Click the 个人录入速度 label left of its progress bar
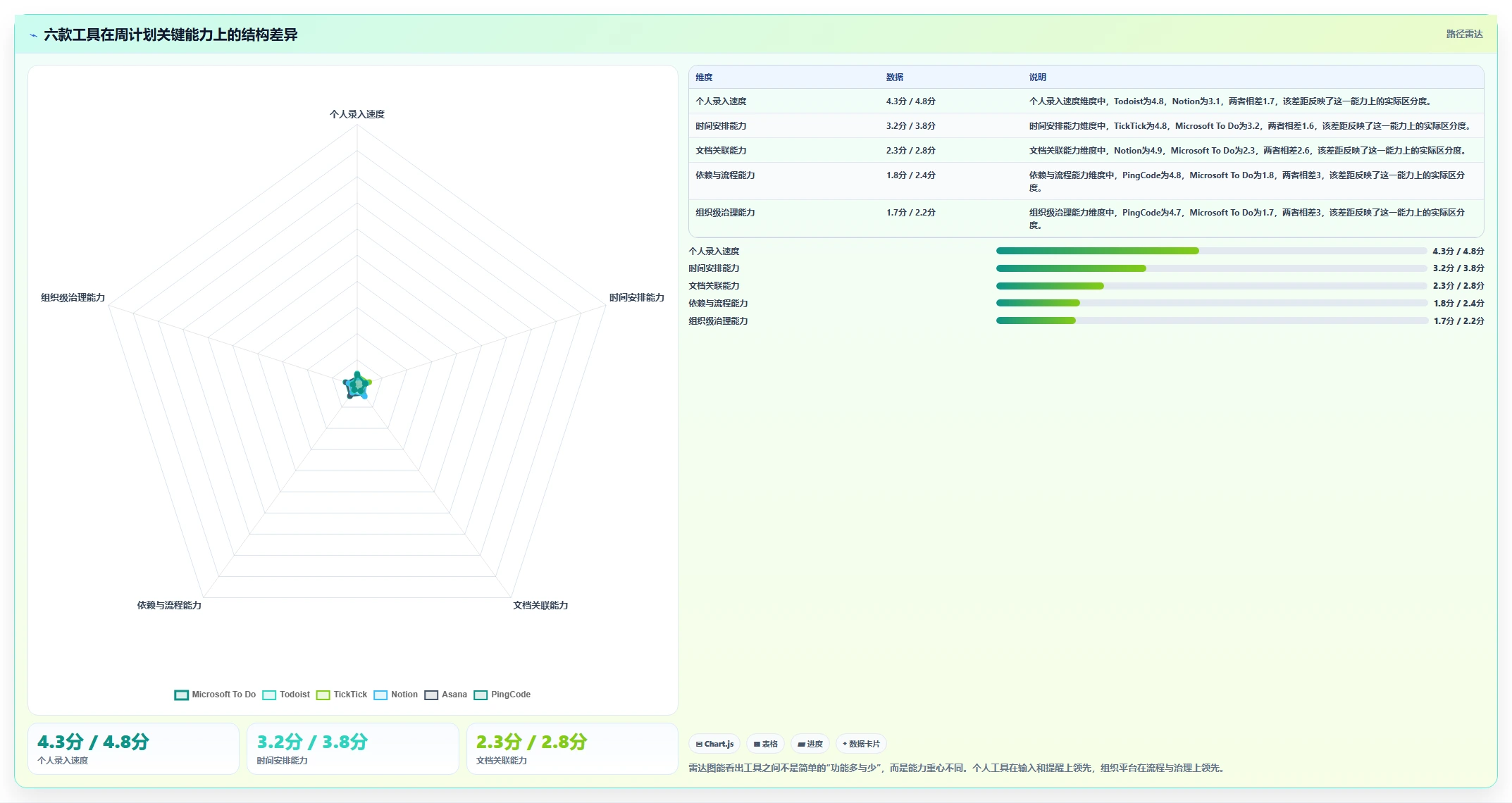Screen dimensions: 1512x803 714,251
